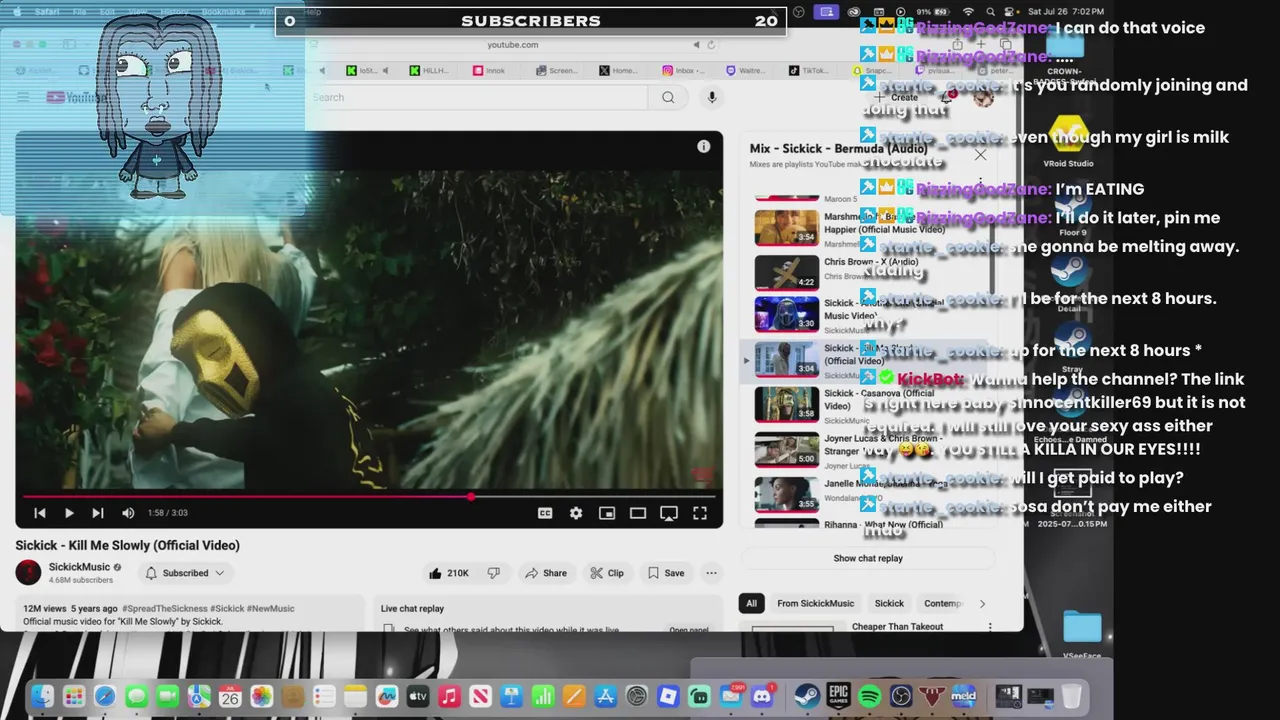Open Steam from the dock
Image resolution: width=1280 pixels, height=720 pixels.
806,696
